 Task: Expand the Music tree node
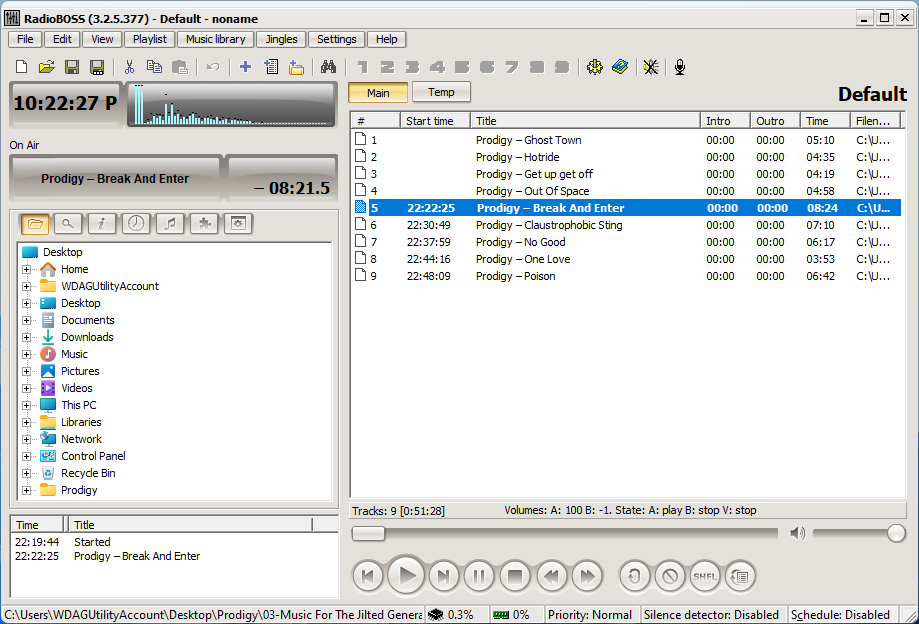tap(26, 354)
